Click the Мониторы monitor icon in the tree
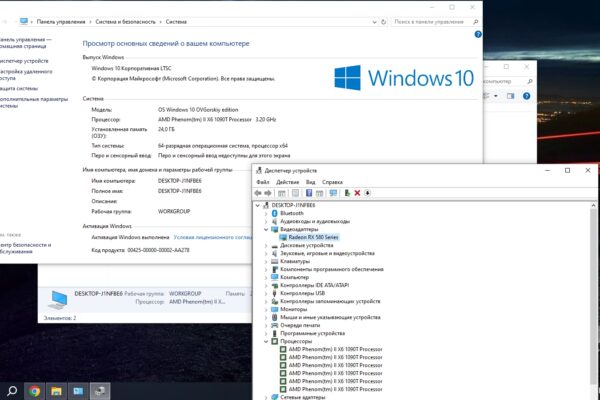 pos(274,309)
